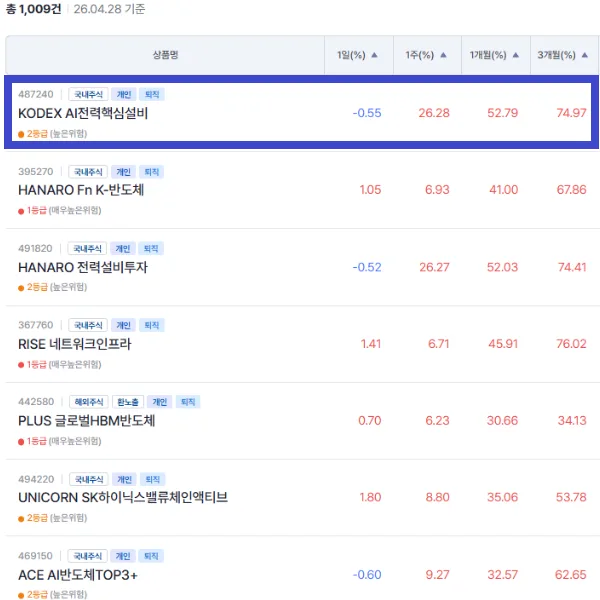Click the 1일 value 1.80
The image size is (600, 600).
(370, 497)
